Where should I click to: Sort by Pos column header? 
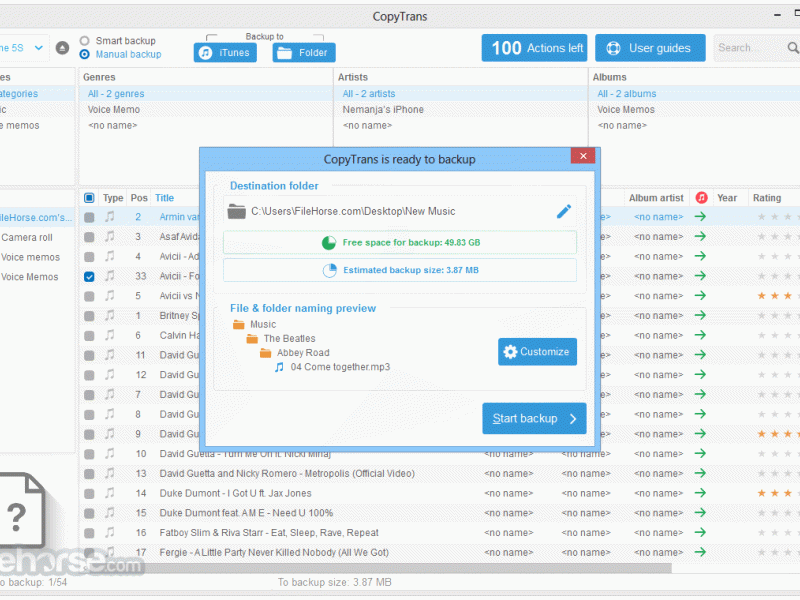click(x=139, y=198)
